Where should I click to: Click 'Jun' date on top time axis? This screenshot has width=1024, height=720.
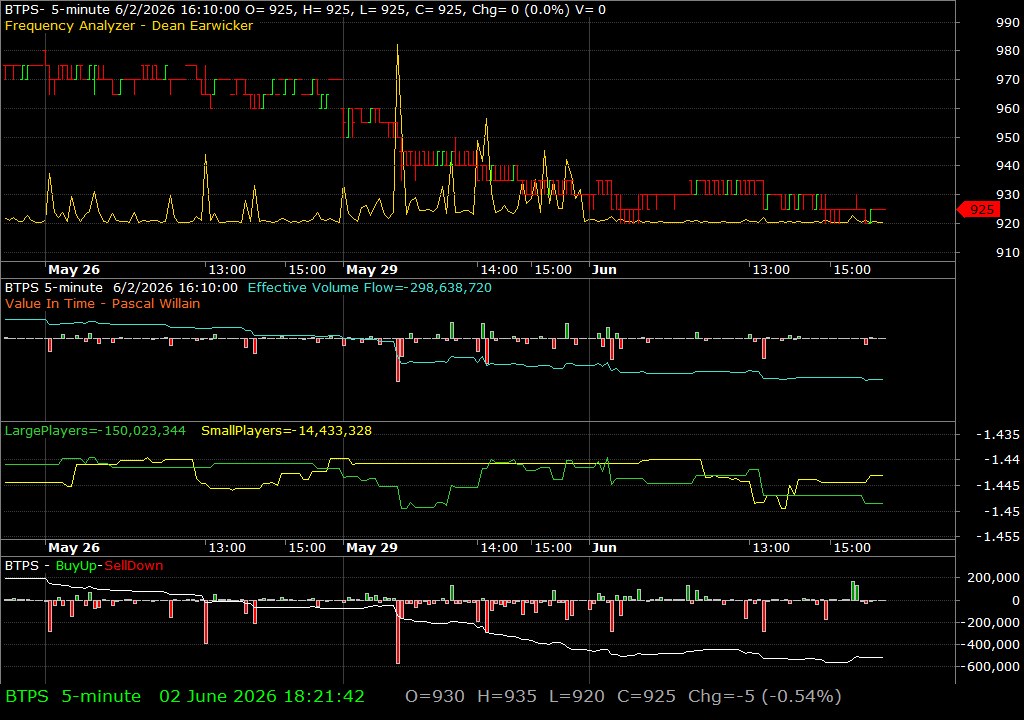[604, 270]
